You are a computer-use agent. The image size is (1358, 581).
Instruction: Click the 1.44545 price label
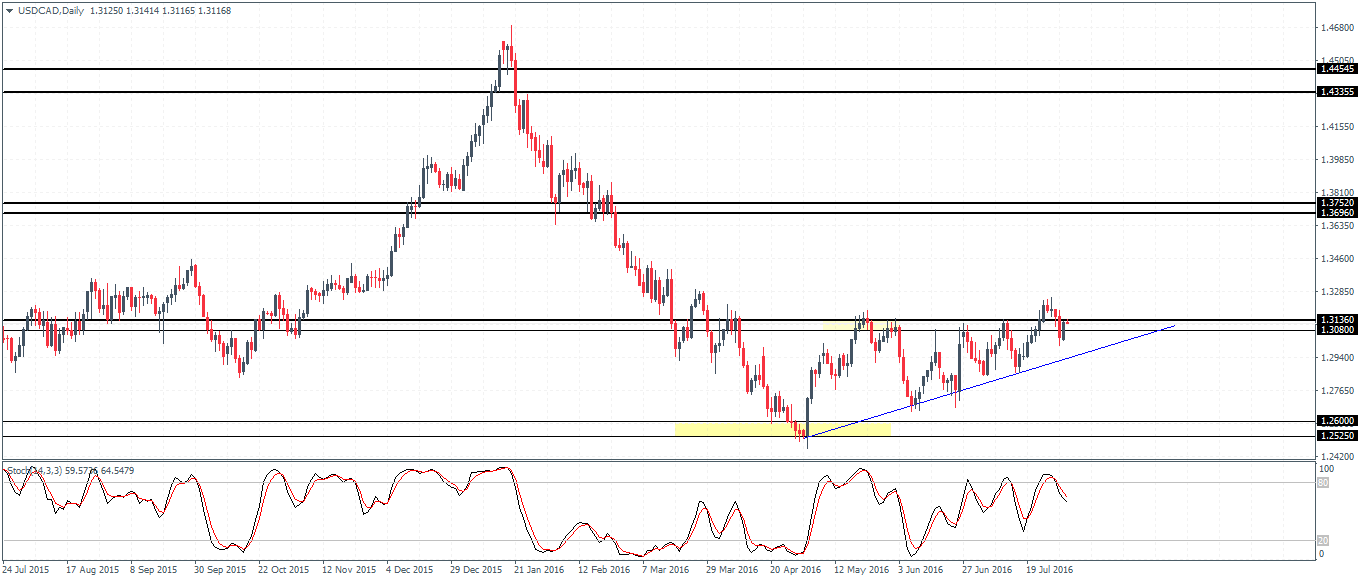1336,68
